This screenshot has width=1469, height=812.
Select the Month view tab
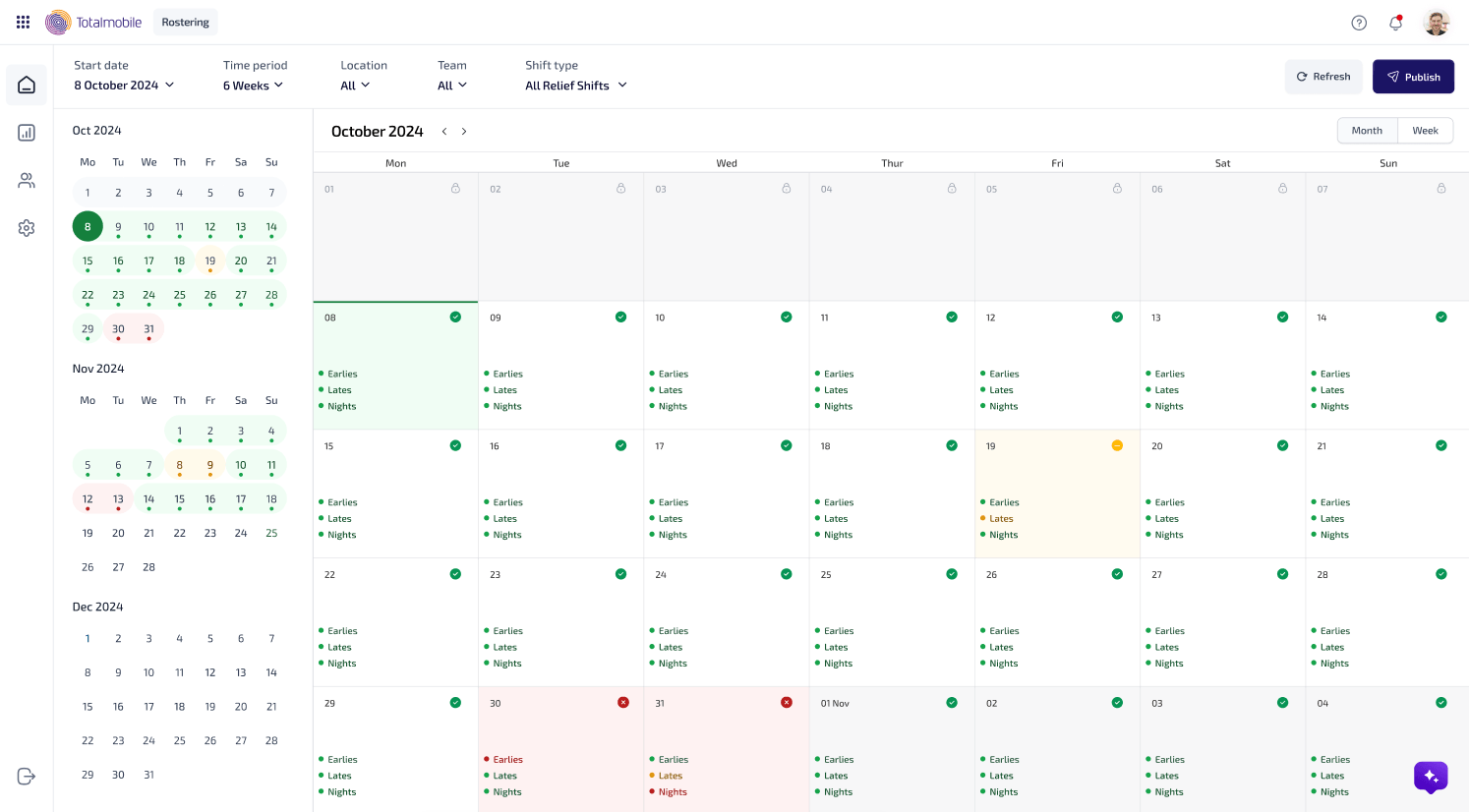(1367, 130)
